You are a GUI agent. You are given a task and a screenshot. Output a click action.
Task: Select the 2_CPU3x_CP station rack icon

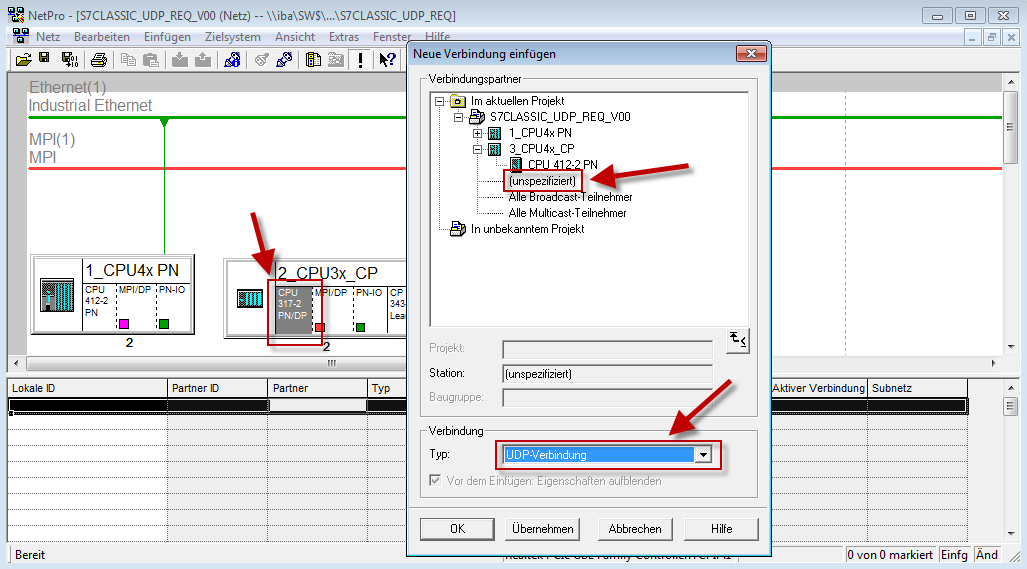pyautogui.click(x=250, y=299)
